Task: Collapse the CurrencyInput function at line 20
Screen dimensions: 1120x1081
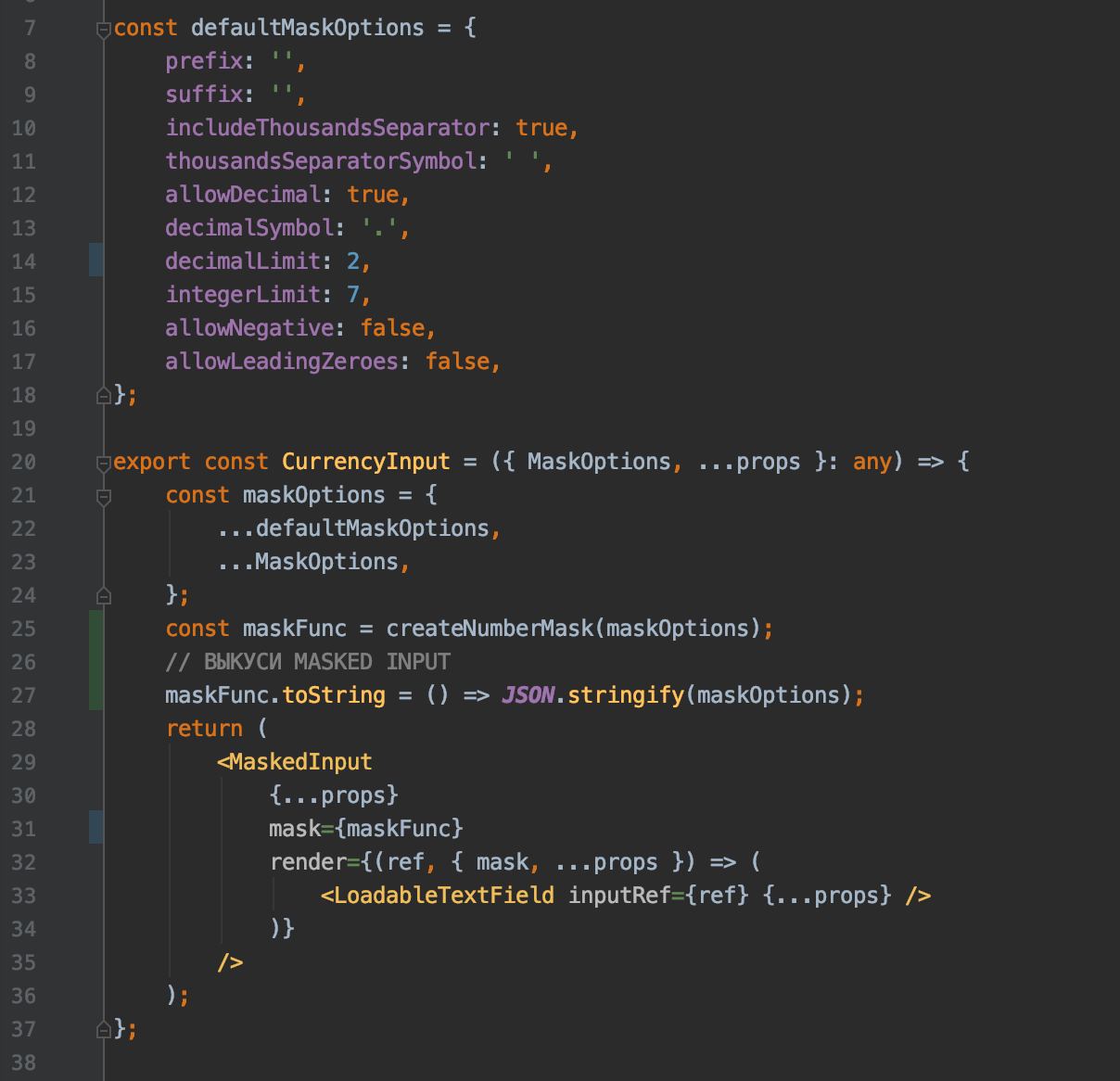Action: 104,464
